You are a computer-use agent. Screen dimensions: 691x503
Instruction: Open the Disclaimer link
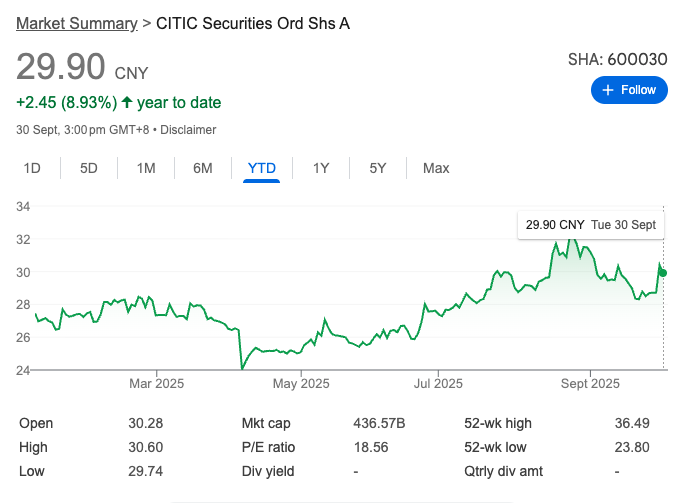pos(188,130)
